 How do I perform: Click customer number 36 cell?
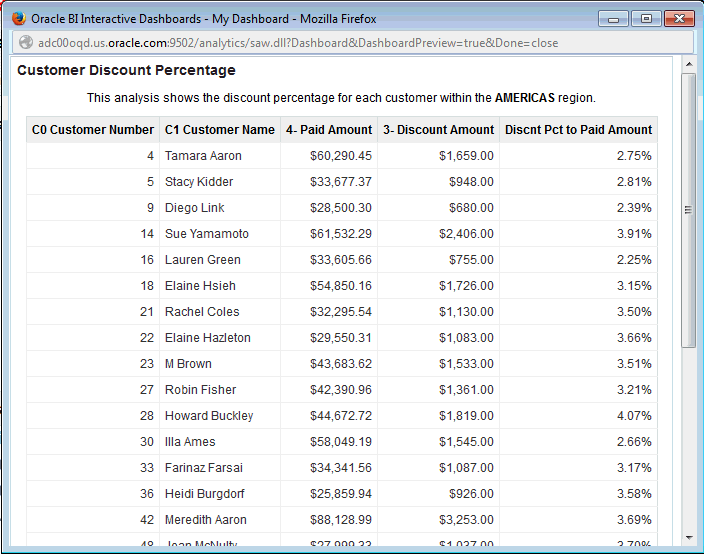[93, 494]
